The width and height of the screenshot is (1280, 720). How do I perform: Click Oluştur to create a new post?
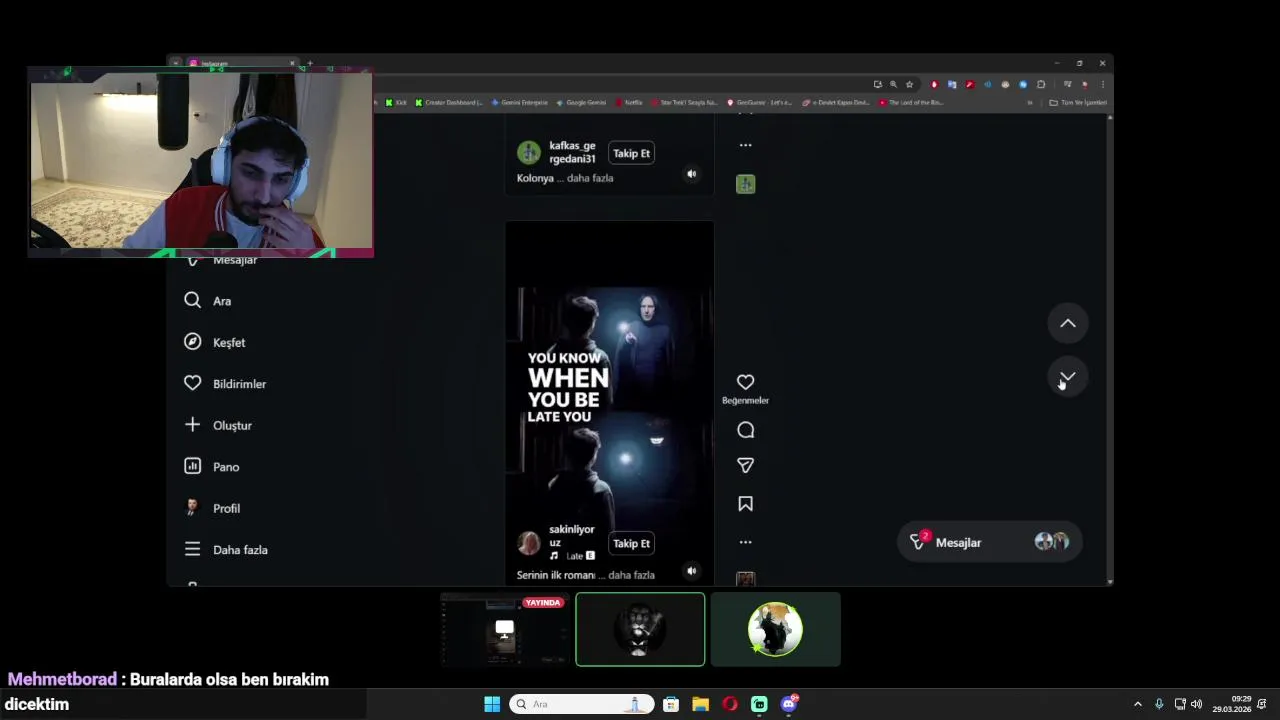[218, 425]
